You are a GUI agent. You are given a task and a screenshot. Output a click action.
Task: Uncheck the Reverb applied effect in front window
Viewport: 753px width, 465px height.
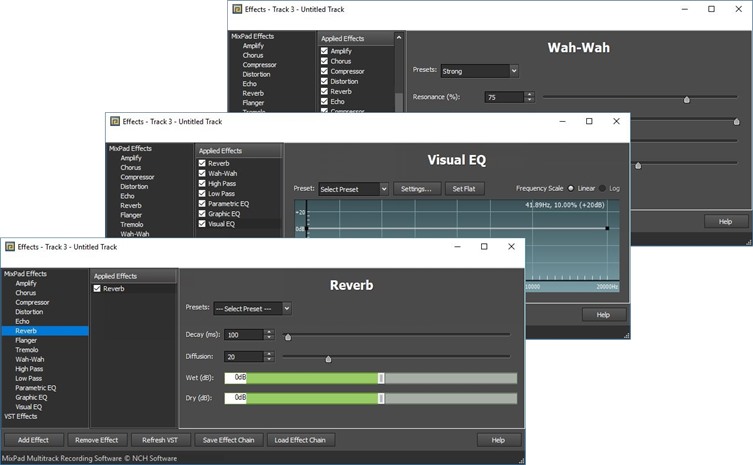97,289
